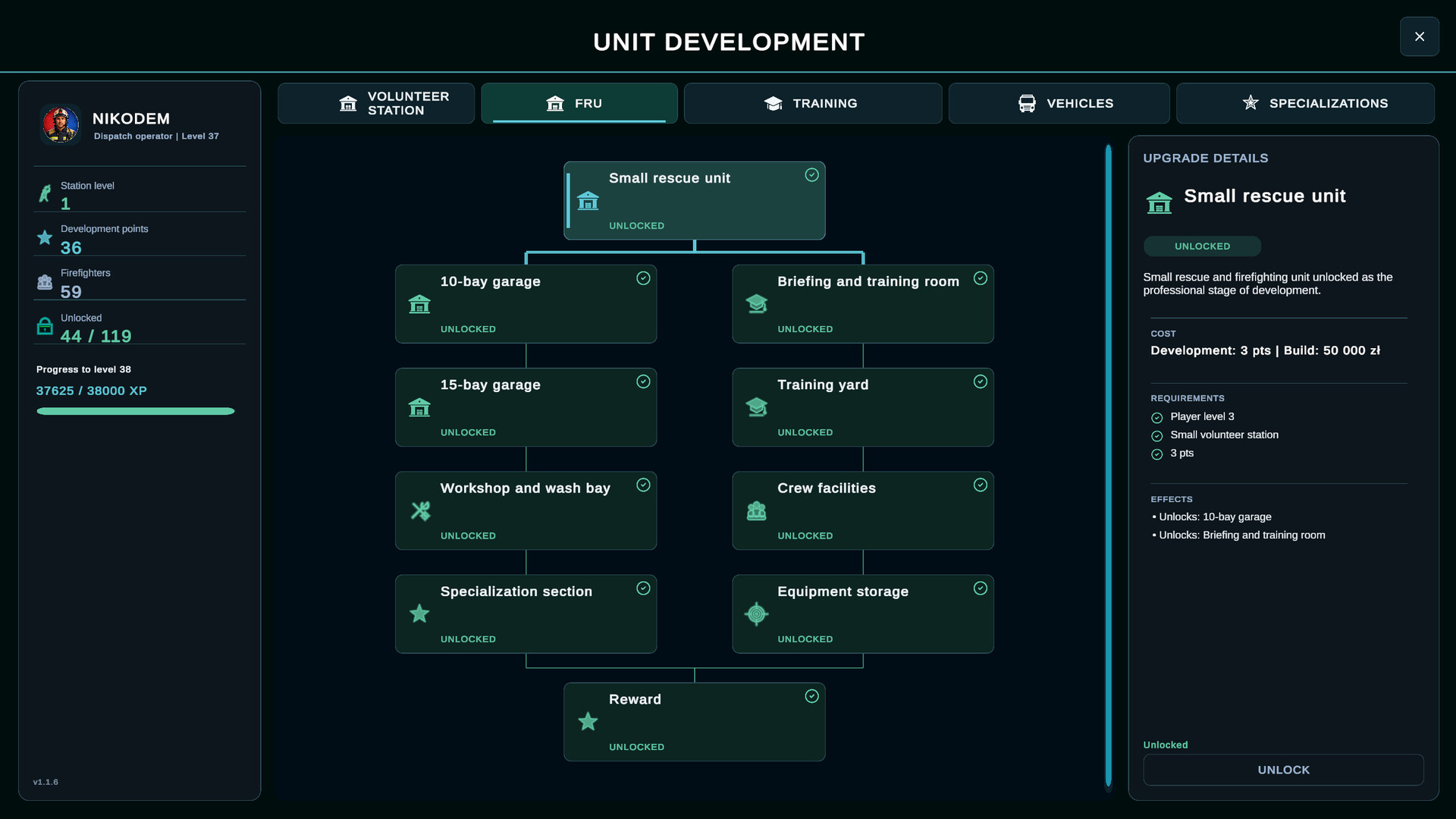Select the 15-bay garage upgrade card

[x=526, y=407]
